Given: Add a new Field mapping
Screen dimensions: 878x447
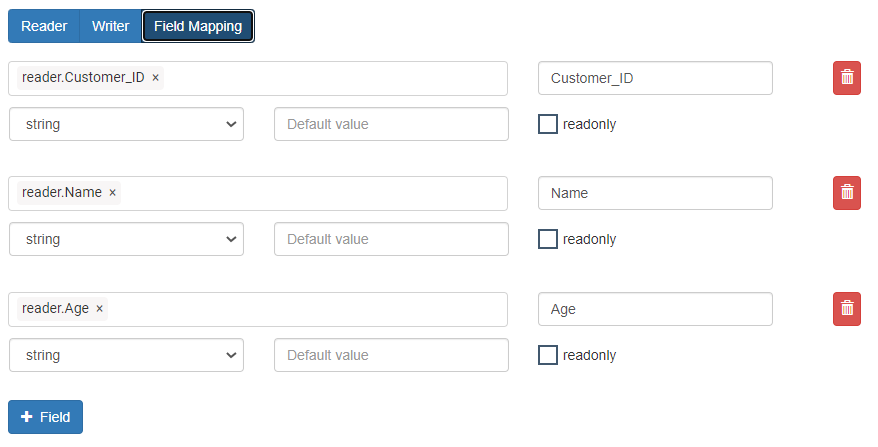Looking at the screenshot, I should click(45, 417).
